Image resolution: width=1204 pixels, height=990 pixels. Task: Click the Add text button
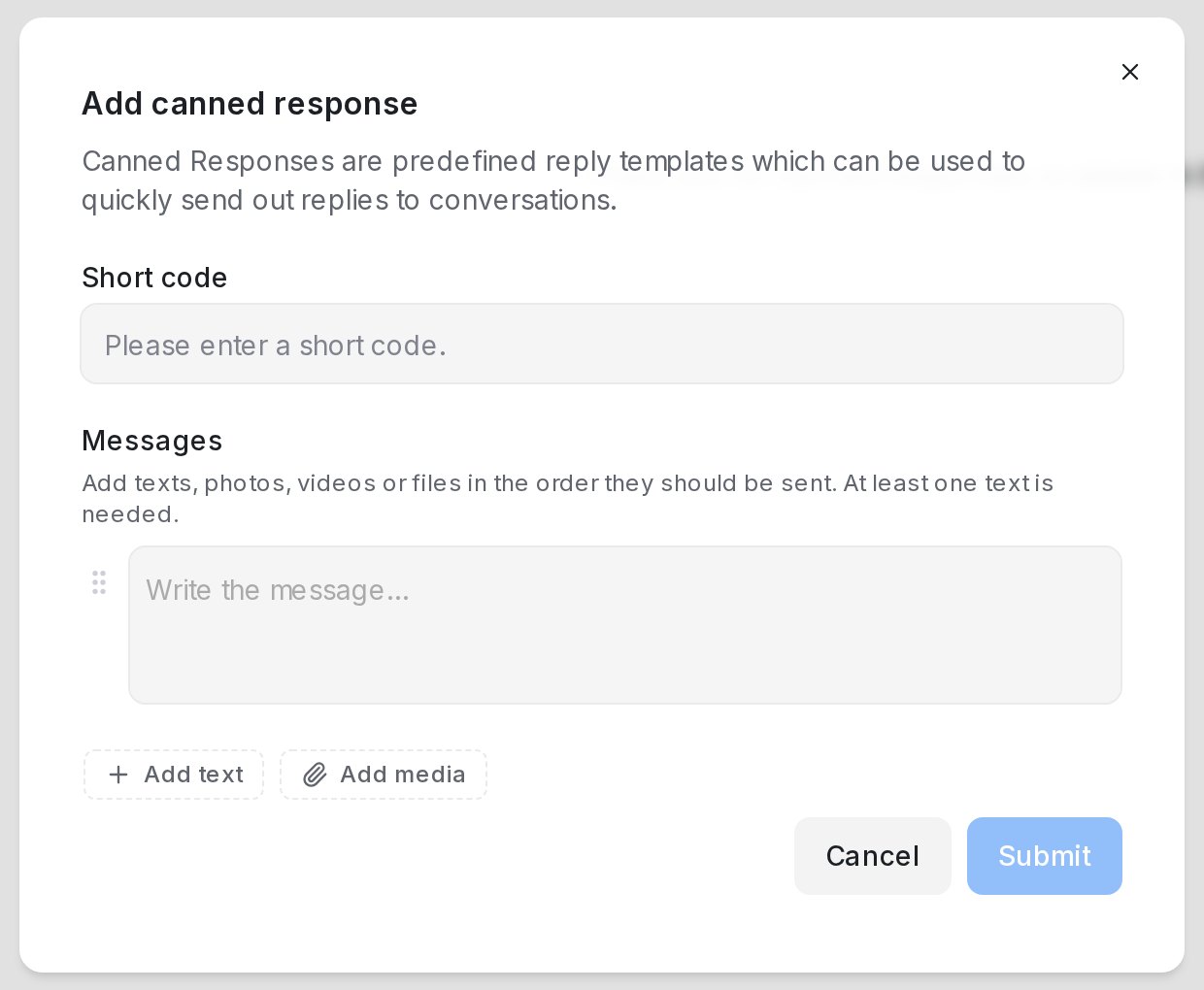coord(174,775)
